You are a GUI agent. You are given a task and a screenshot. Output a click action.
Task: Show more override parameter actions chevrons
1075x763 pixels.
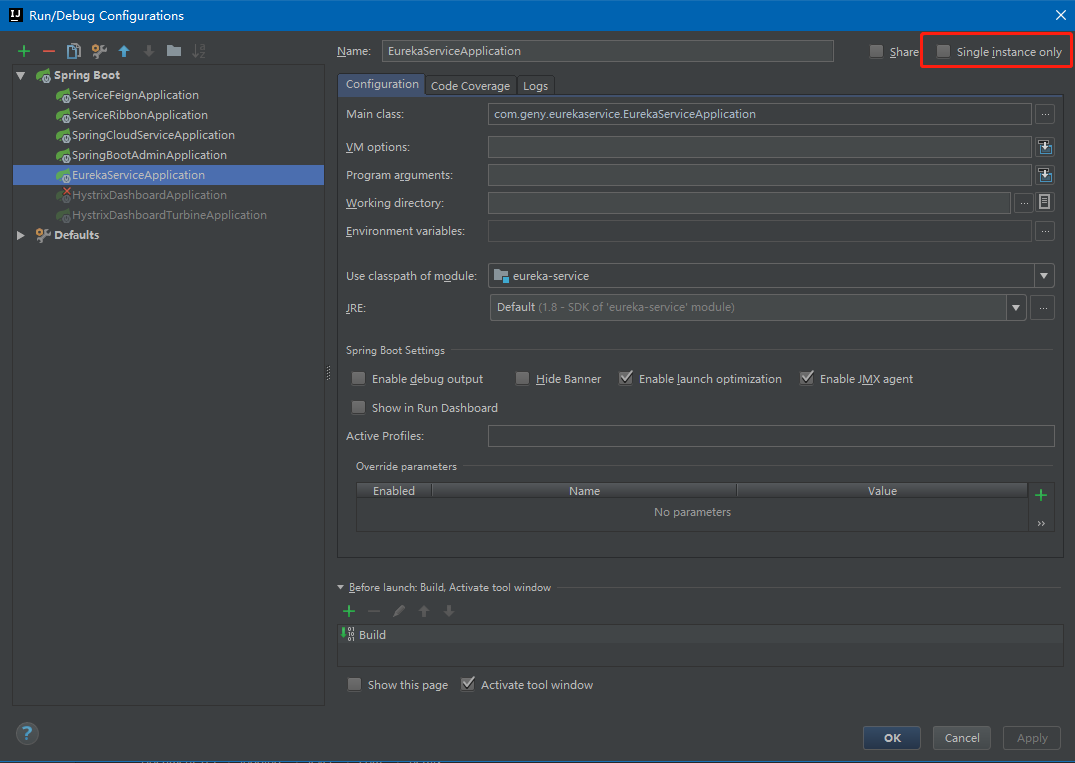[1041, 523]
